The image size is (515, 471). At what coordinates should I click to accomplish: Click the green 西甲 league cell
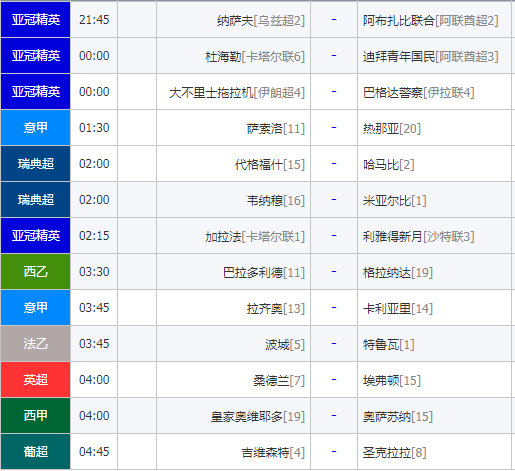point(36,416)
